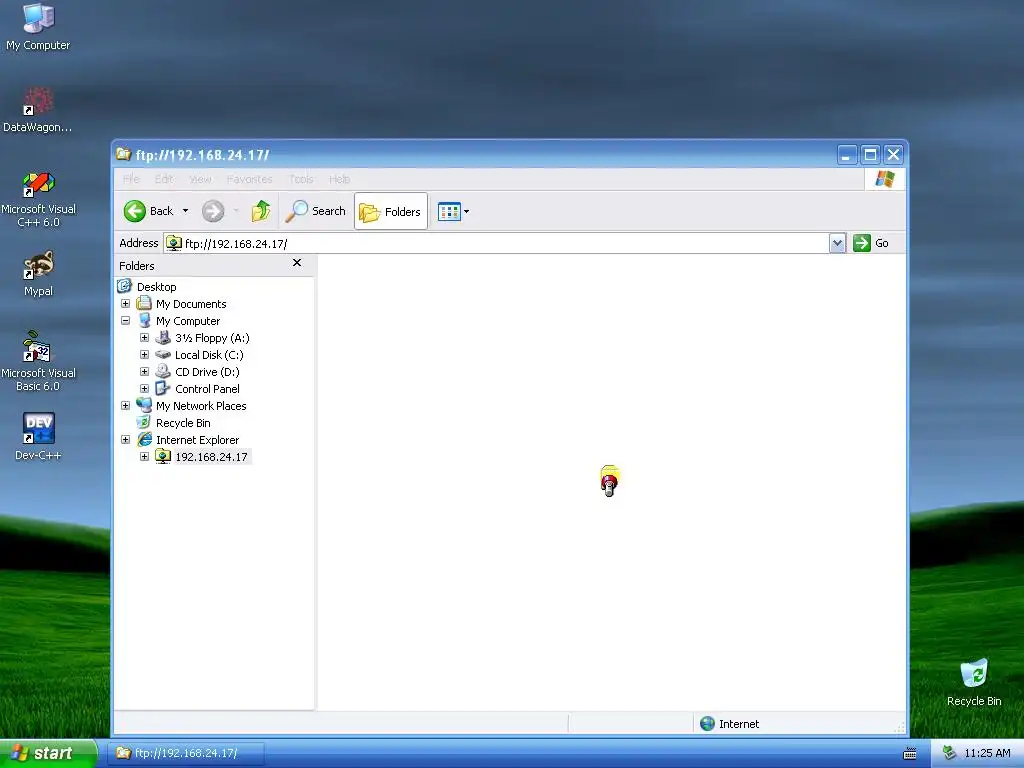Screen dimensions: 1024x768
Task: Expand the Local Disk (C:) node
Action: (144, 355)
